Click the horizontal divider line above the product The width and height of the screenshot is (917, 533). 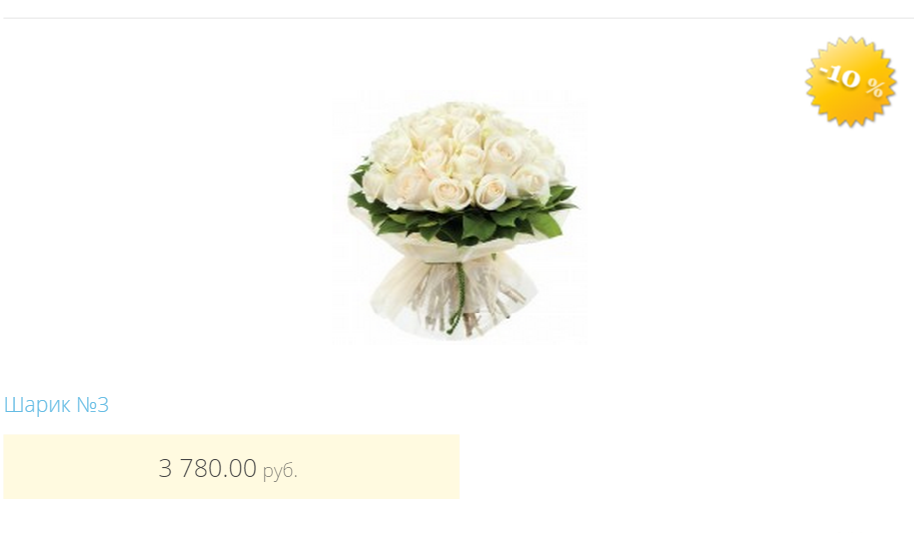458,18
